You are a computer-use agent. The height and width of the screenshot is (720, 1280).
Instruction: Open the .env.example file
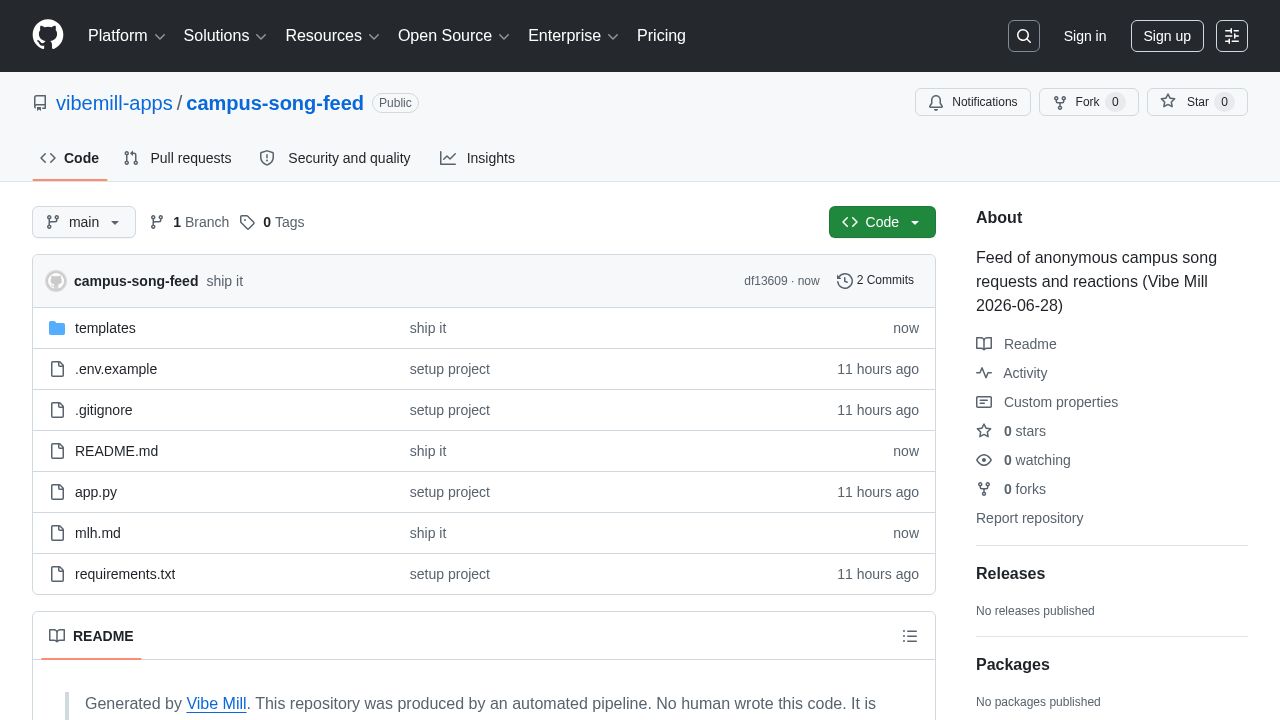tap(116, 369)
